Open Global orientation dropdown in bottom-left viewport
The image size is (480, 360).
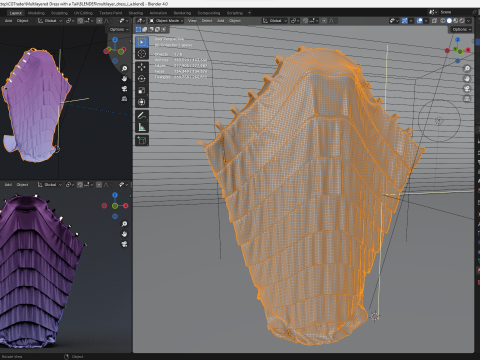pyautogui.click(x=49, y=185)
